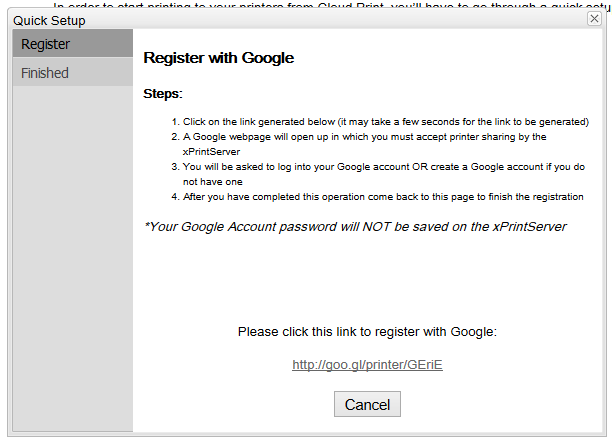Click the step about logging into Google account
Image resolution: width=612 pixels, height=444 pixels.
tap(384, 166)
